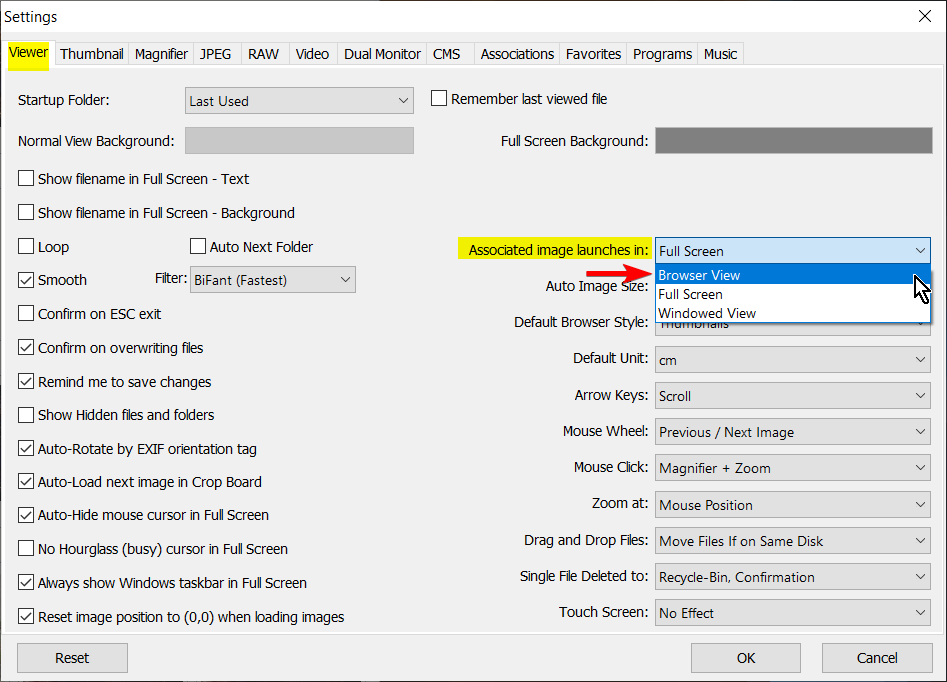Viewport: 947px width, 682px height.
Task: Toggle Show Hidden files and folders
Action: pyautogui.click(x=26, y=415)
